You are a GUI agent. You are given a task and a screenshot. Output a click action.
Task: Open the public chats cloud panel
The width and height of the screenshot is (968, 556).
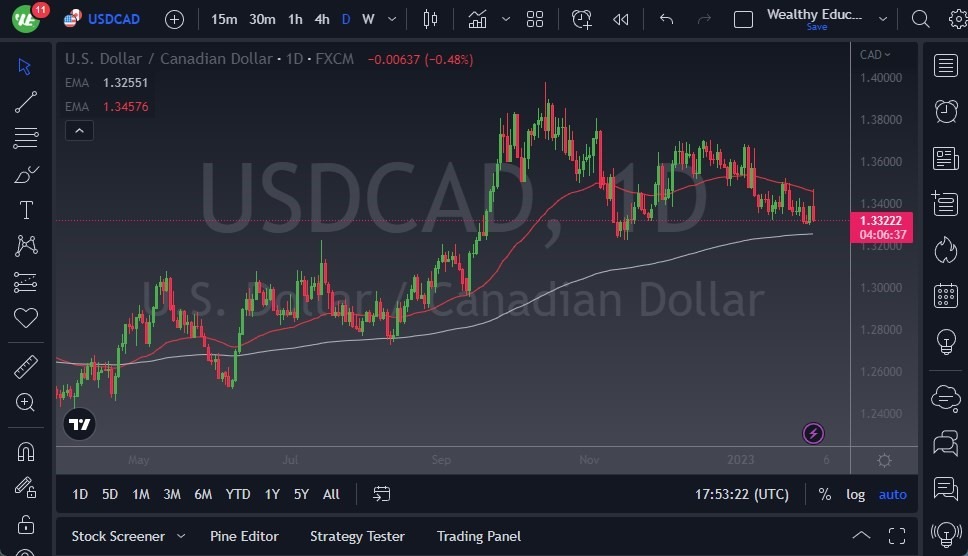click(x=946, y=397)
